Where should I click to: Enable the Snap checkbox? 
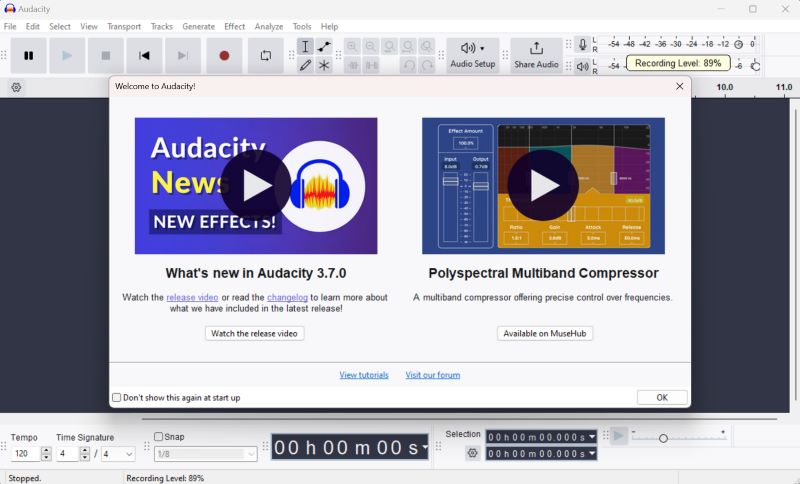click(159, 437)
